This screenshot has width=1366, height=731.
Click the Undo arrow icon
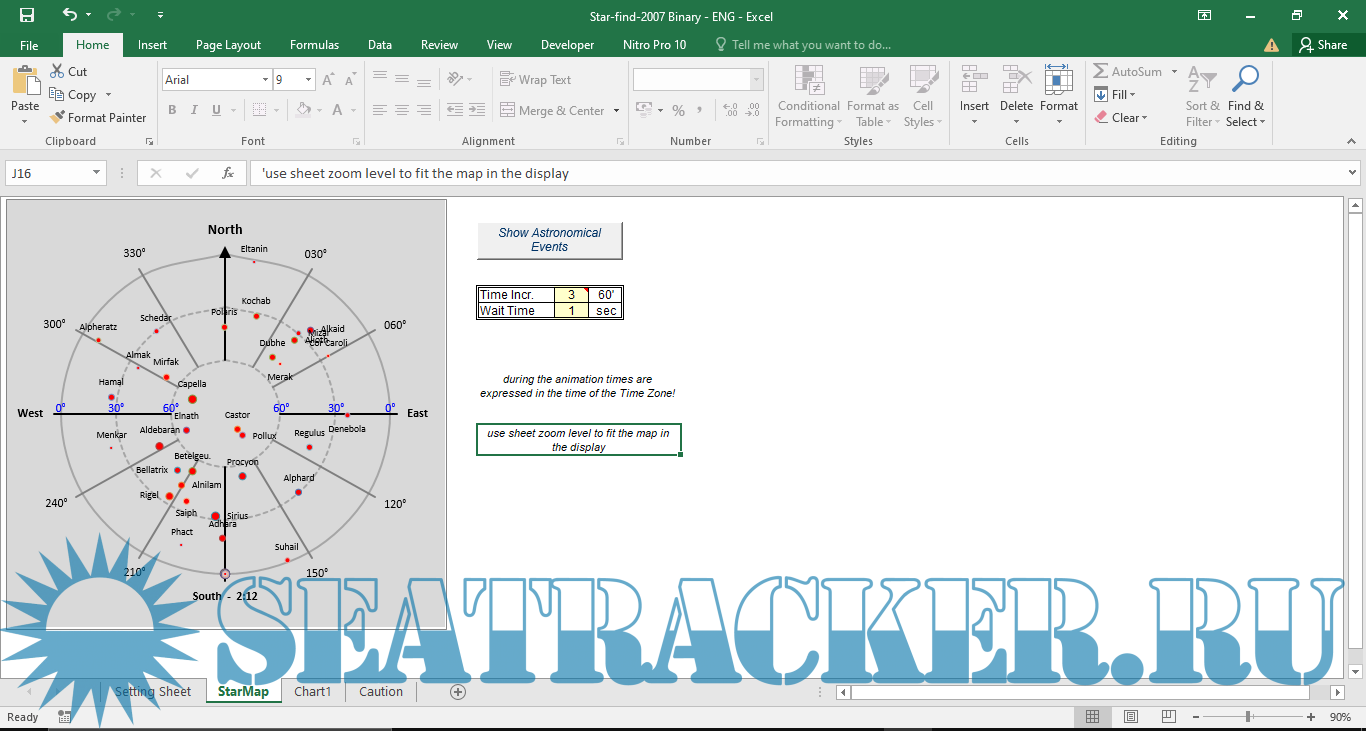69,15
